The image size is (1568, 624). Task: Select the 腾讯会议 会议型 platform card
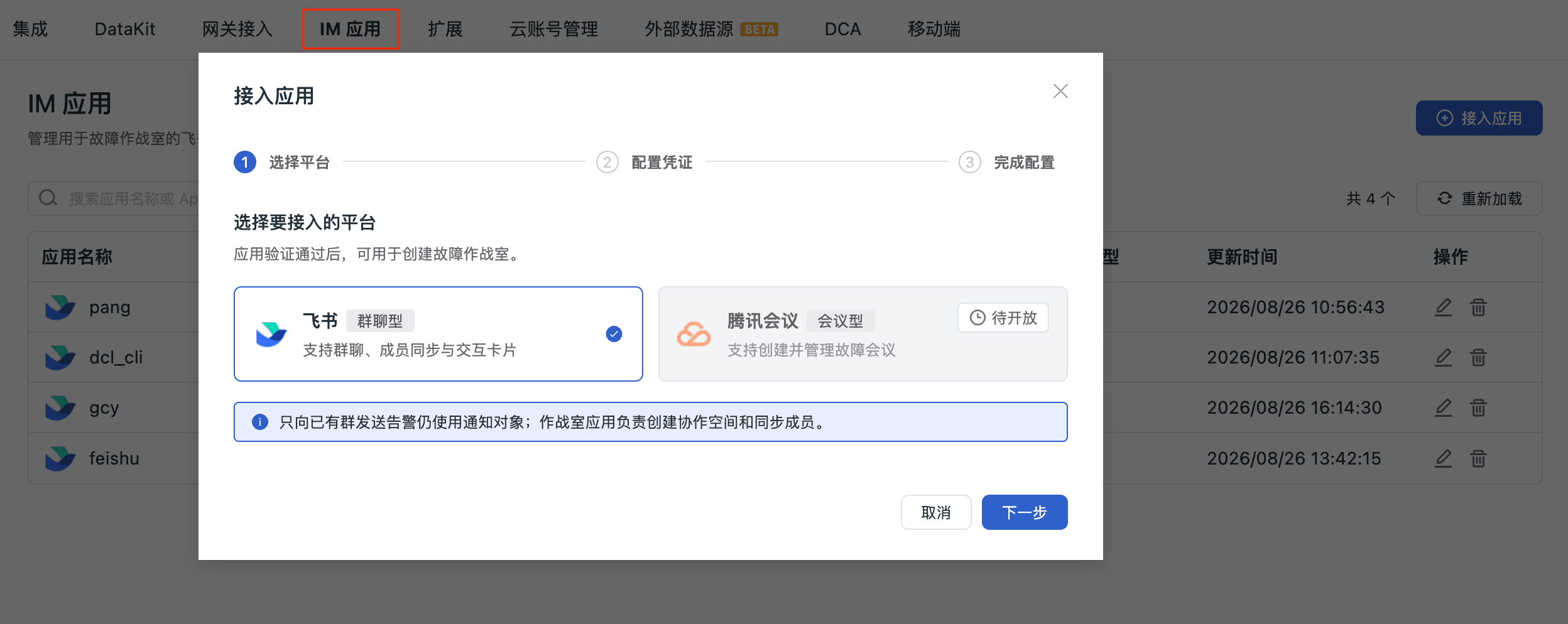click(863, 334)
